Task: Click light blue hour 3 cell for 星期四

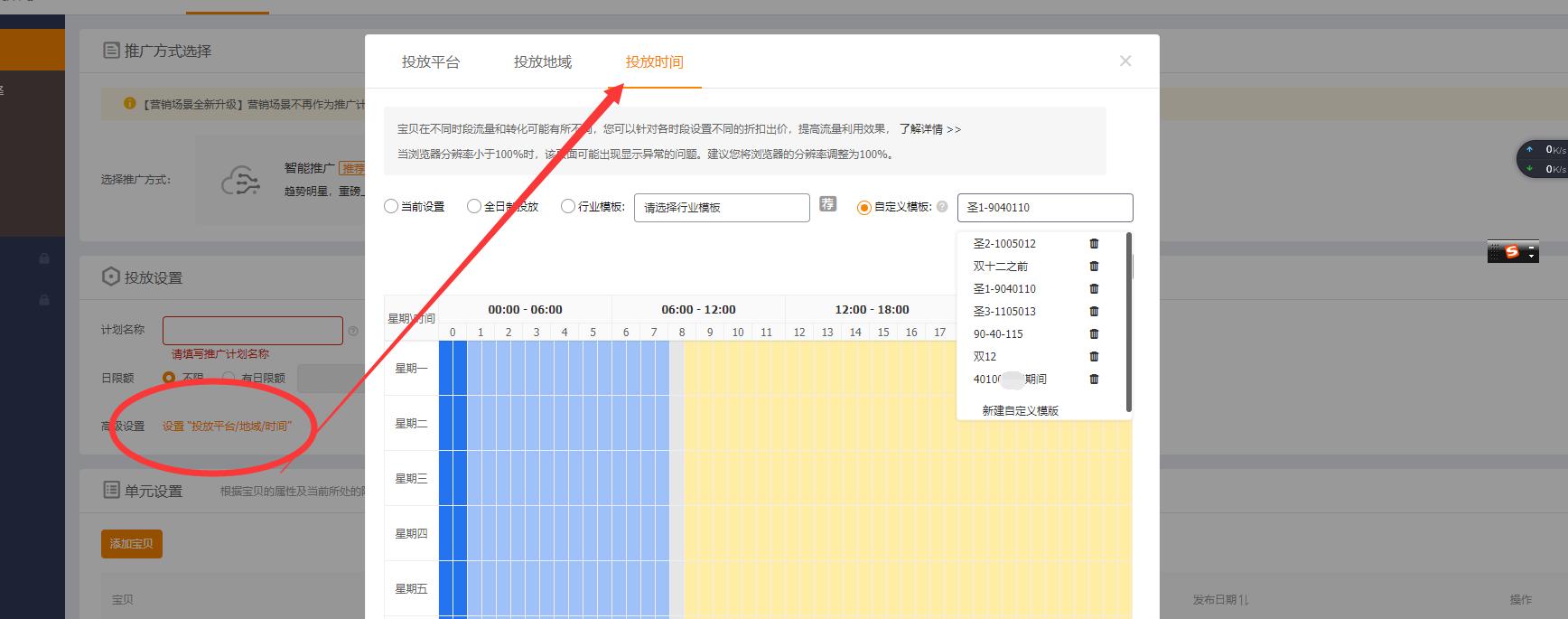Action: (x=537, y=533)
